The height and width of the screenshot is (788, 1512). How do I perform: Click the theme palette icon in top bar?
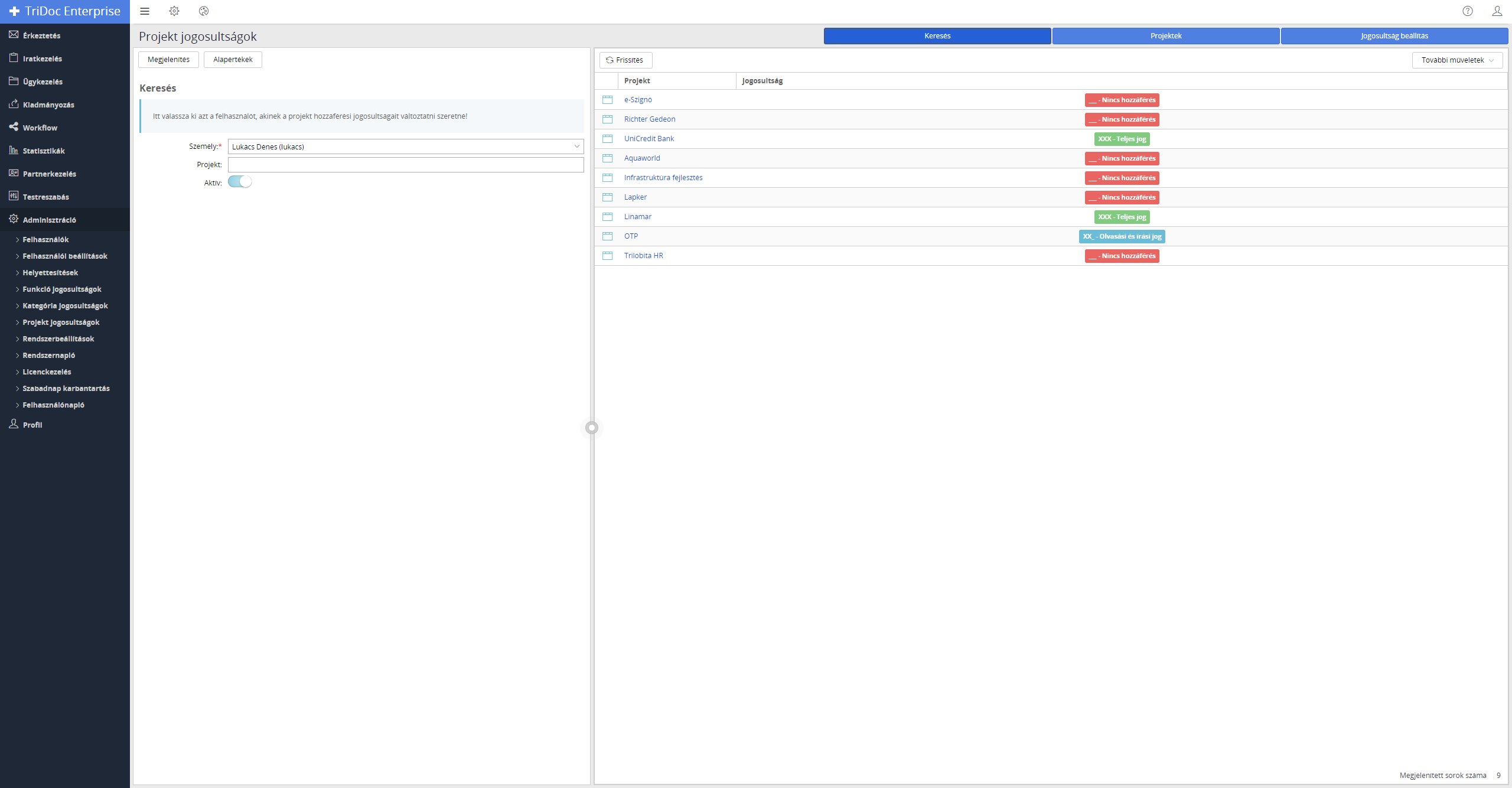(x=204, y=11)
